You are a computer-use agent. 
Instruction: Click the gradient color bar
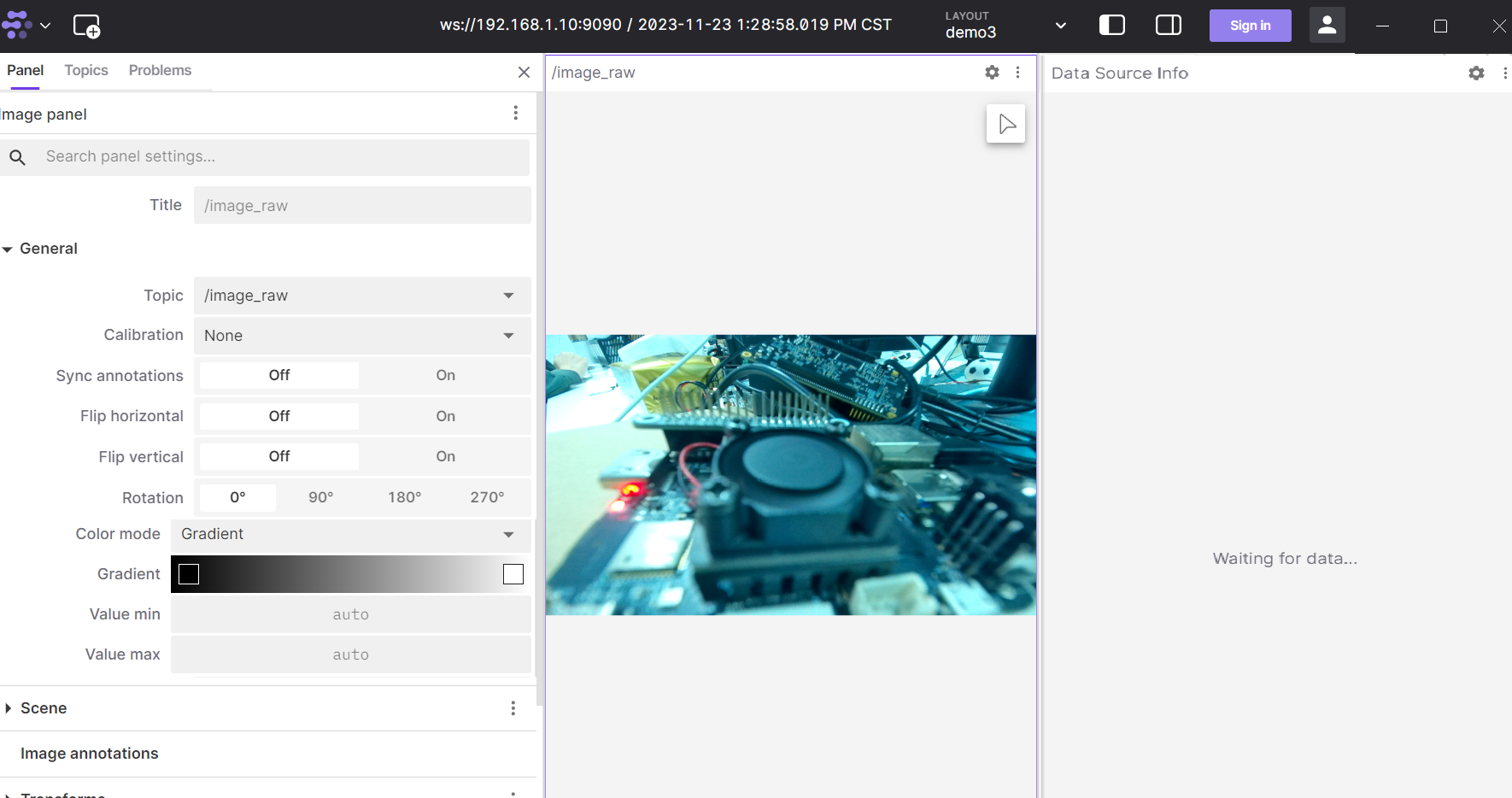click(x=351, y=574)
